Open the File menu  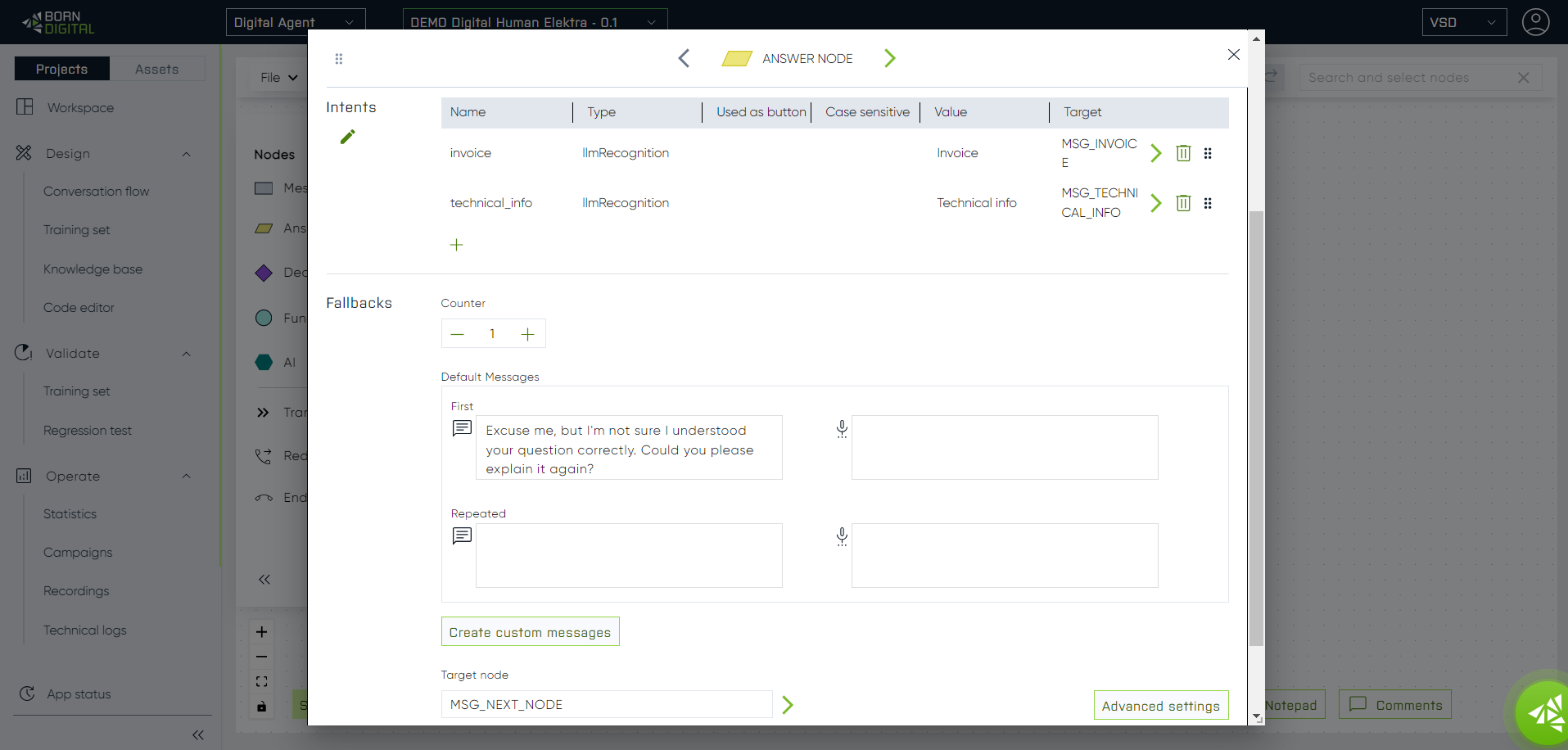tap(278, 78)
